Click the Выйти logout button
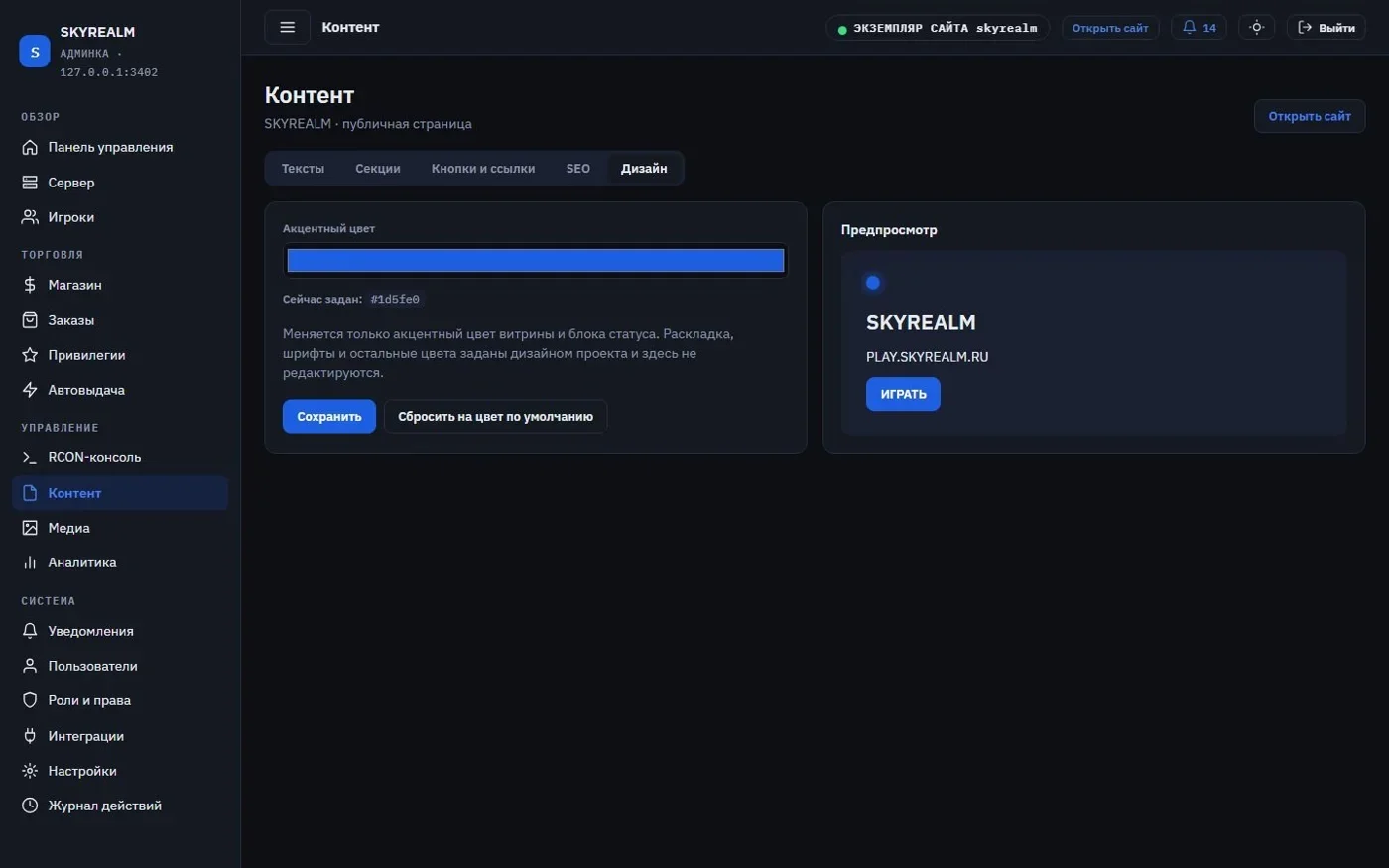1389x868 pixels. (x=1326, y=28)
